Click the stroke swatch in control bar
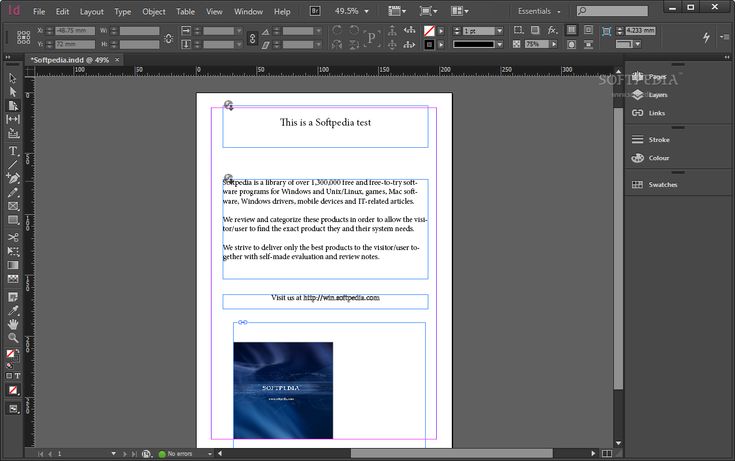This screenshot has height=461, width=735. pyautogui.click(x=429, y=45)
